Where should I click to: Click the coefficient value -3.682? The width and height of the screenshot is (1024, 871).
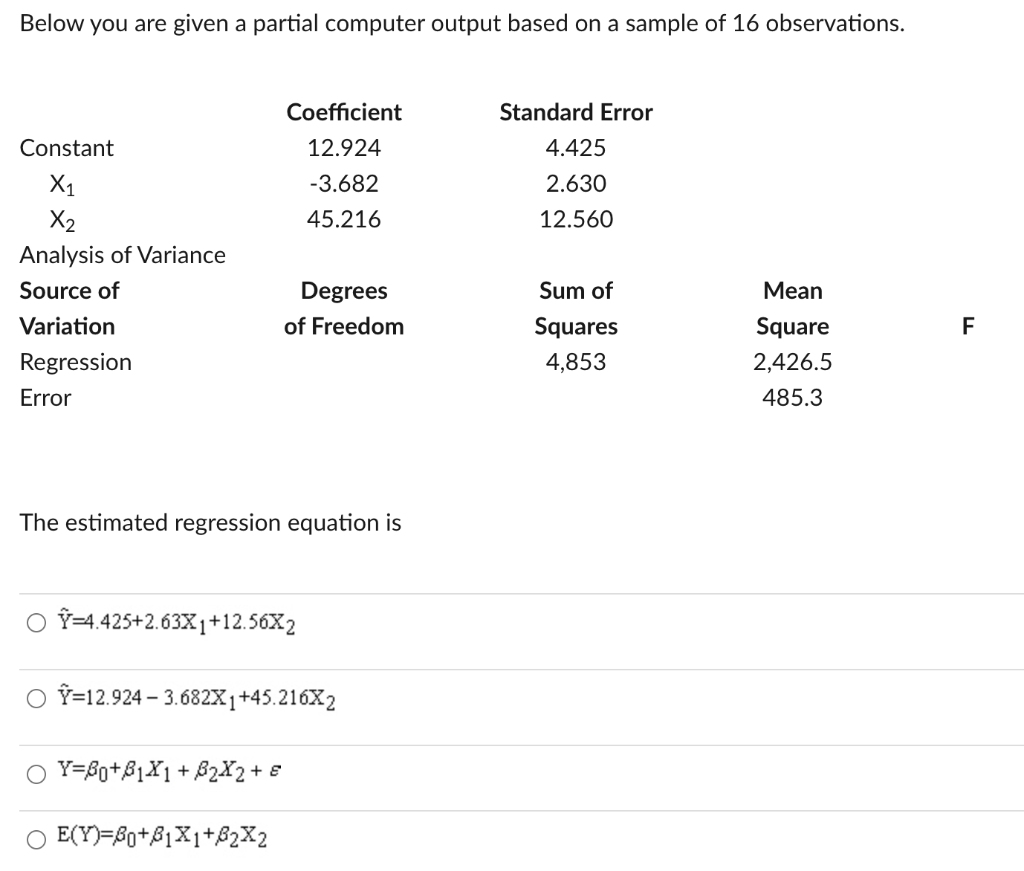tap(344, 183)
